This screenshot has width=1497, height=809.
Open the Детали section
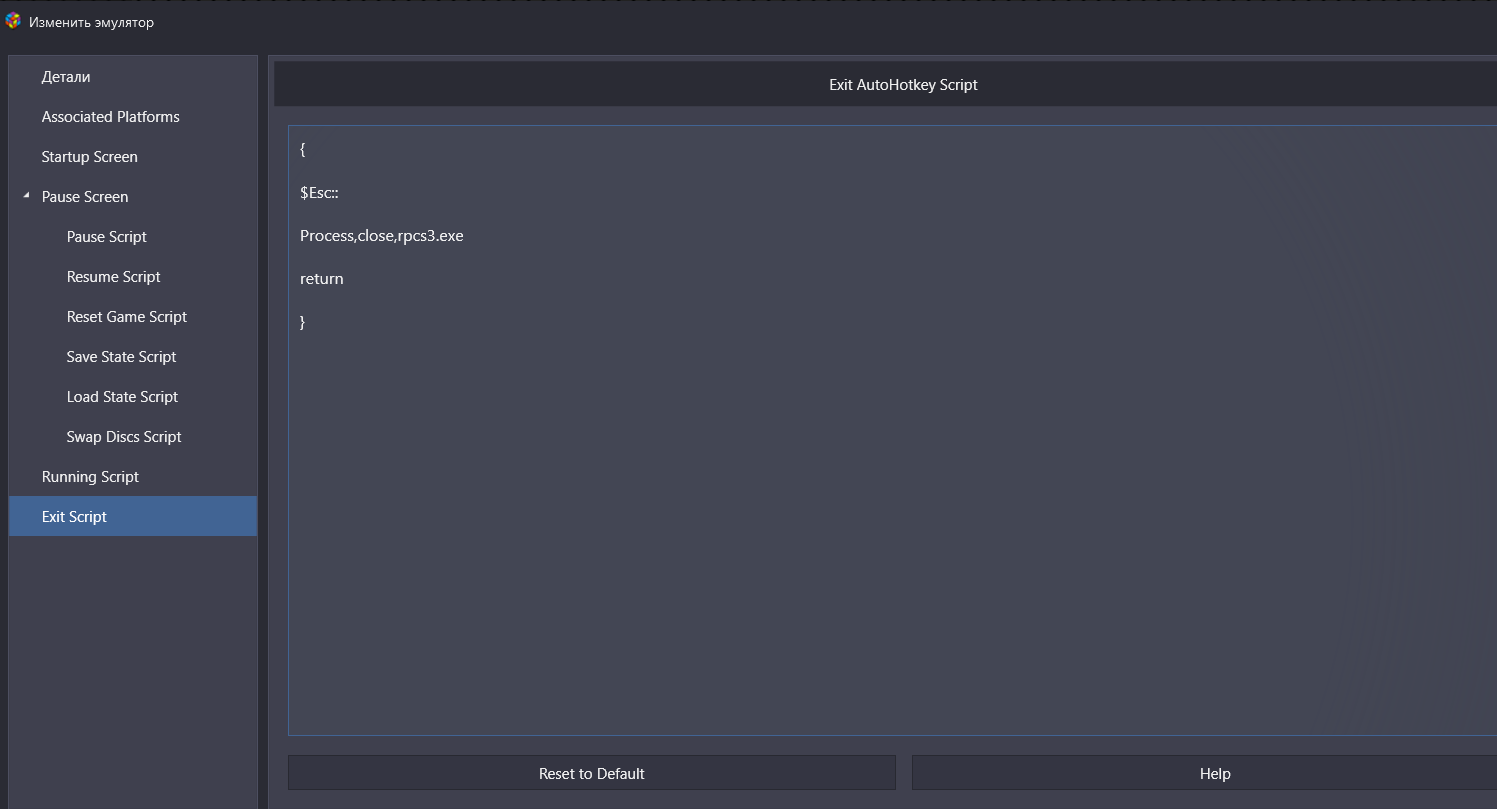[x=133, y=77]
